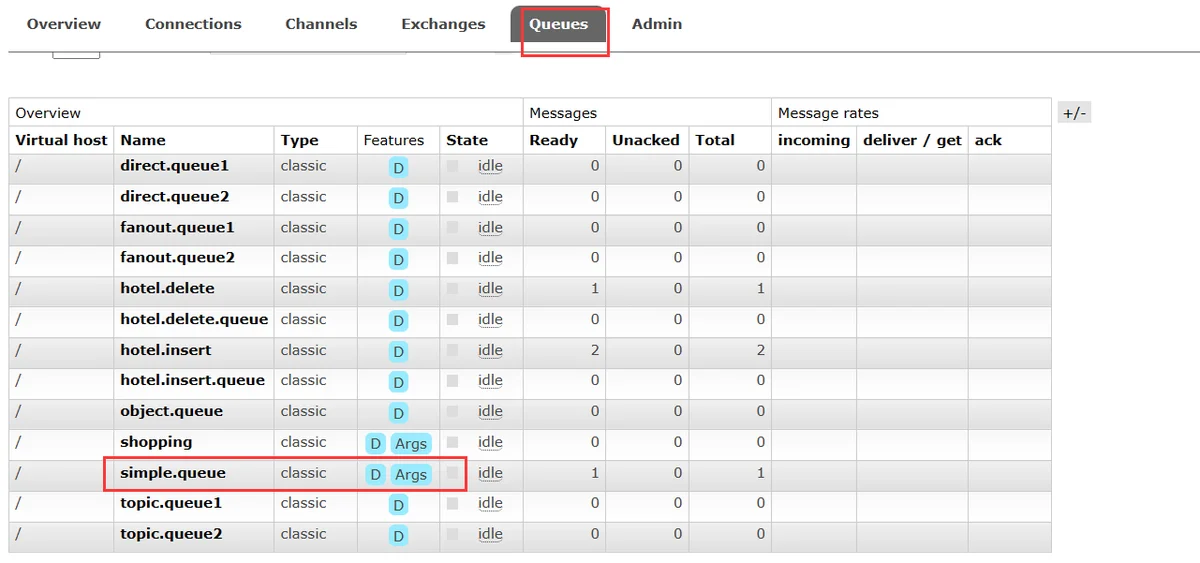The height and width of the screenshot is (563, 1200).
Task: Open the direct.queue2 queue
Action: [174, 197]
